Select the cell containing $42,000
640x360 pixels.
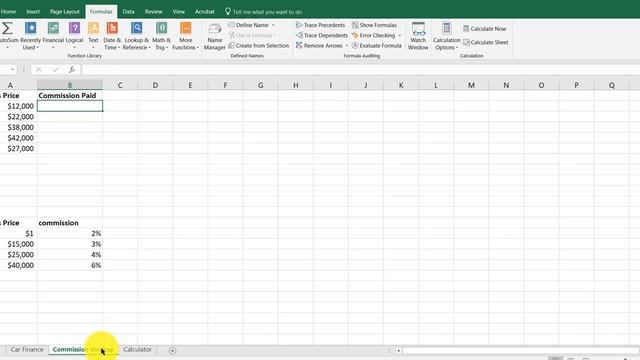[18, 138]
